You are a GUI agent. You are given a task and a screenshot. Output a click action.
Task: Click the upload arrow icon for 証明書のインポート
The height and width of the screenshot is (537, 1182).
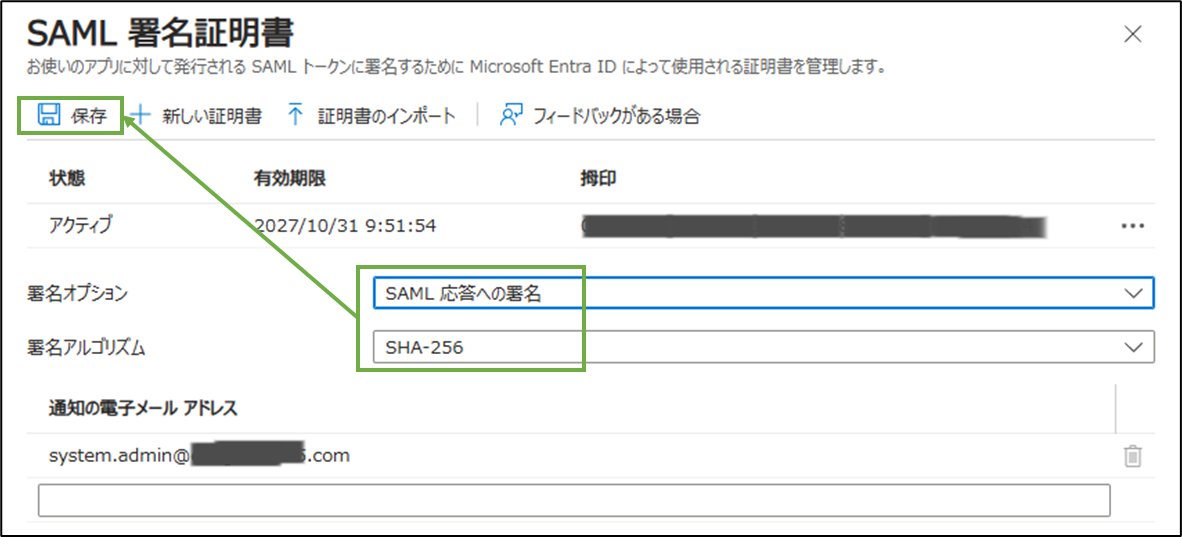pyautogui.click(x=296, y=115)
